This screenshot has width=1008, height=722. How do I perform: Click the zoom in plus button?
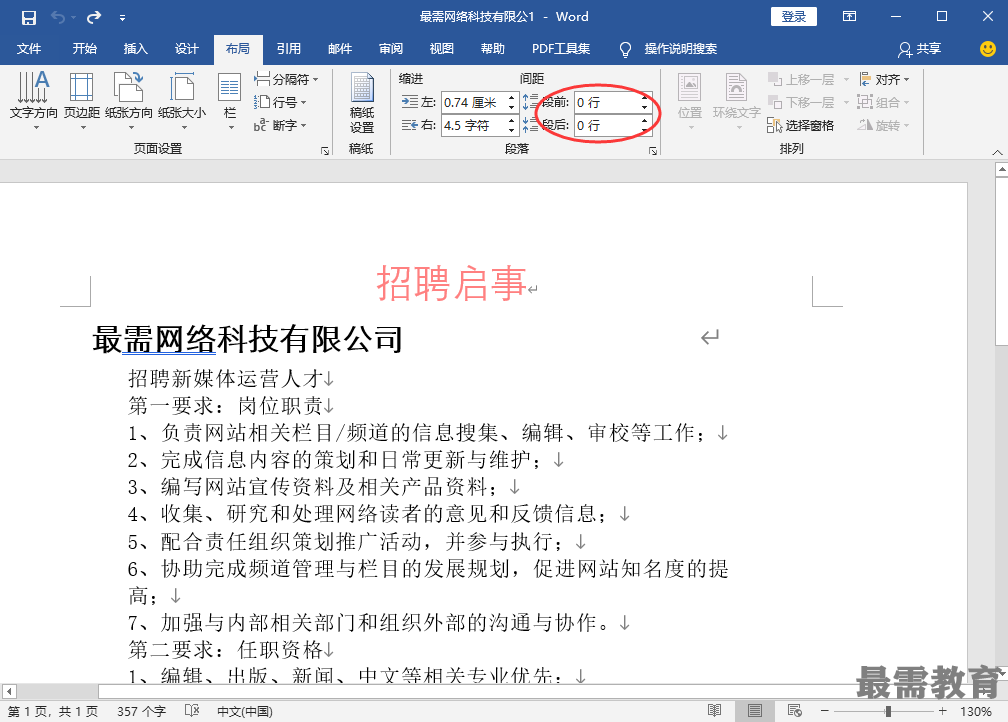click(x=942, y=711)
